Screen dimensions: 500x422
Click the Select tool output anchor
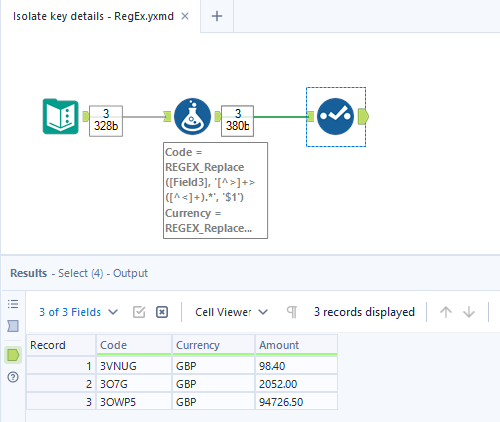coord(363,116)
